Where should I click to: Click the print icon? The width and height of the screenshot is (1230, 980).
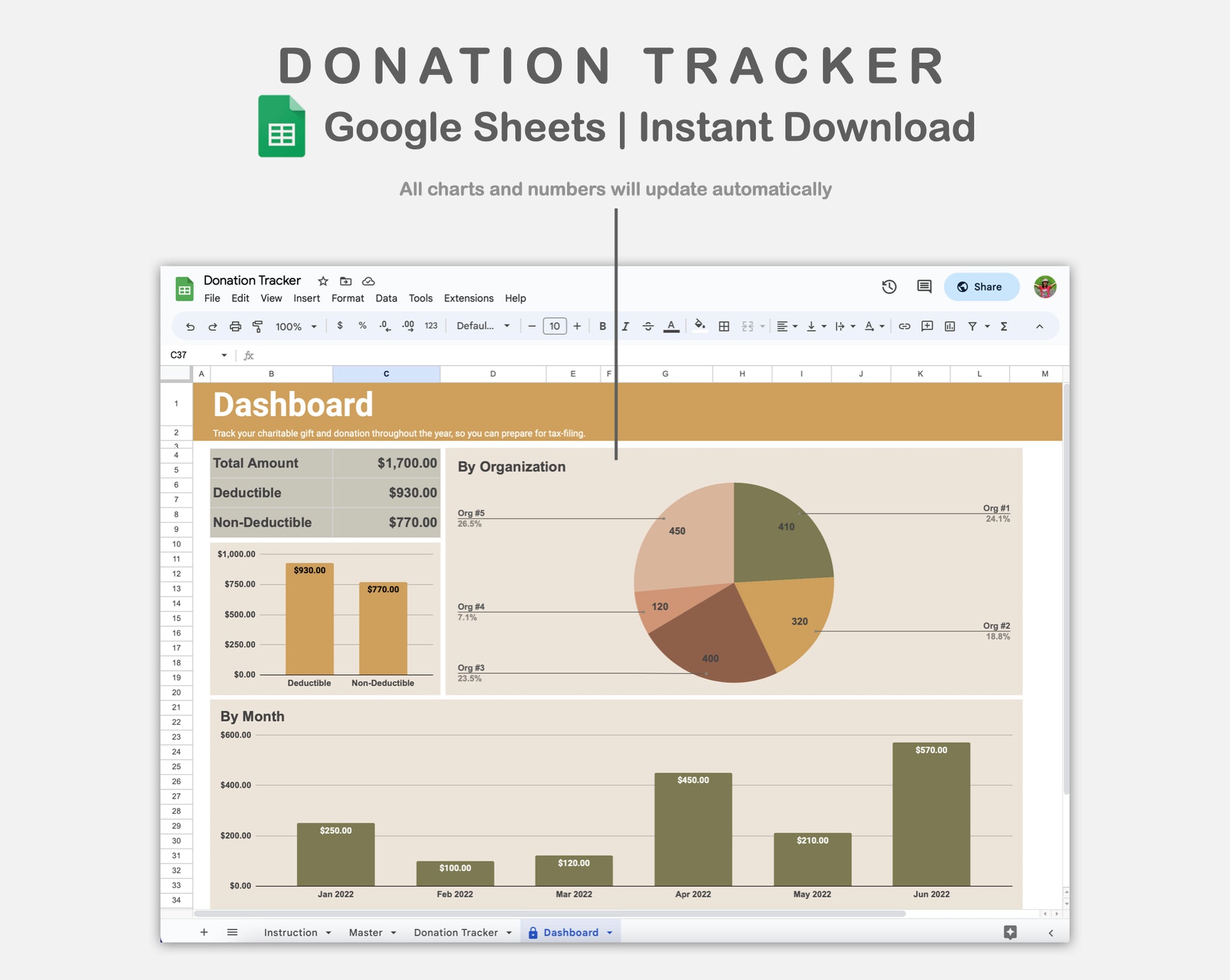[x=235, y=327]
